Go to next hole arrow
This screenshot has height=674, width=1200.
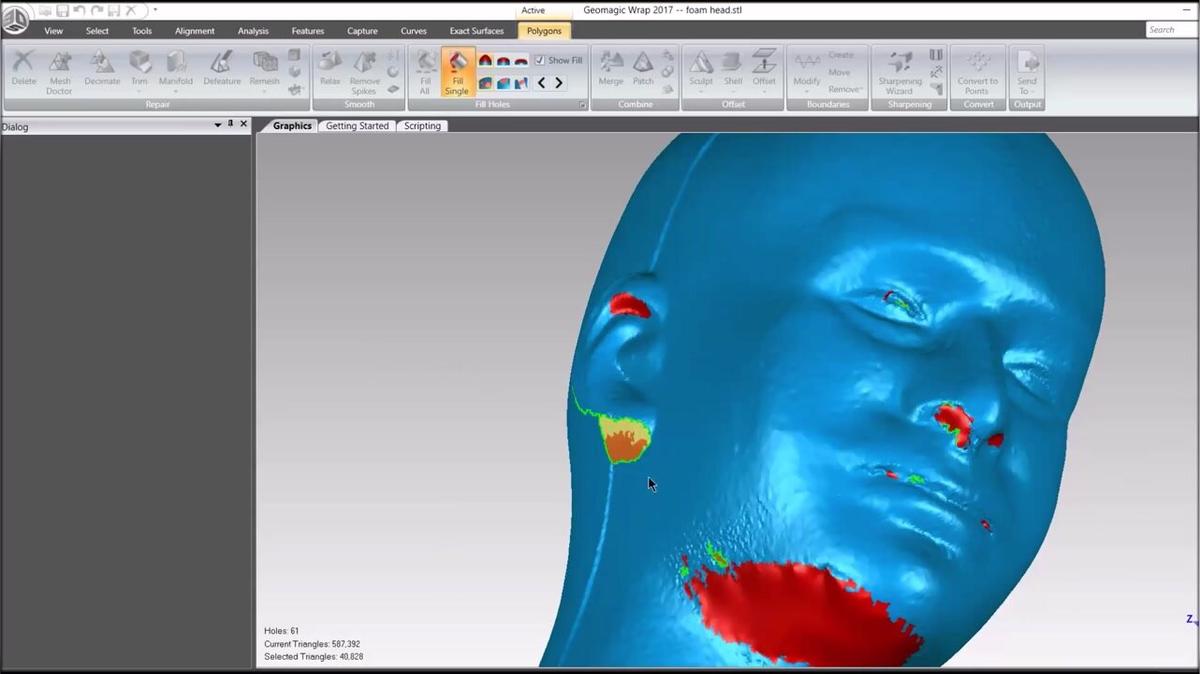point(558,83)
